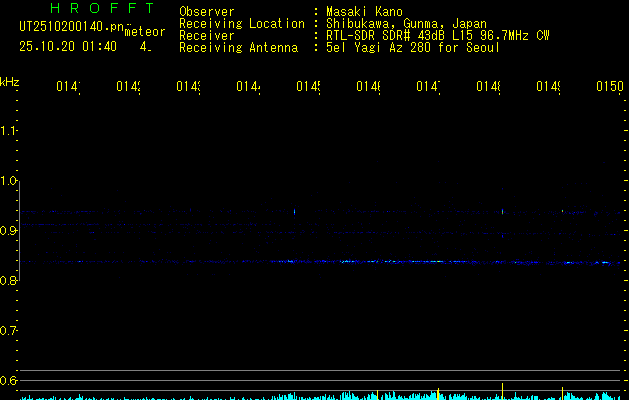
Task: Click the green HROFFT title
Action: pyautogui.click(x=102, y=8)
